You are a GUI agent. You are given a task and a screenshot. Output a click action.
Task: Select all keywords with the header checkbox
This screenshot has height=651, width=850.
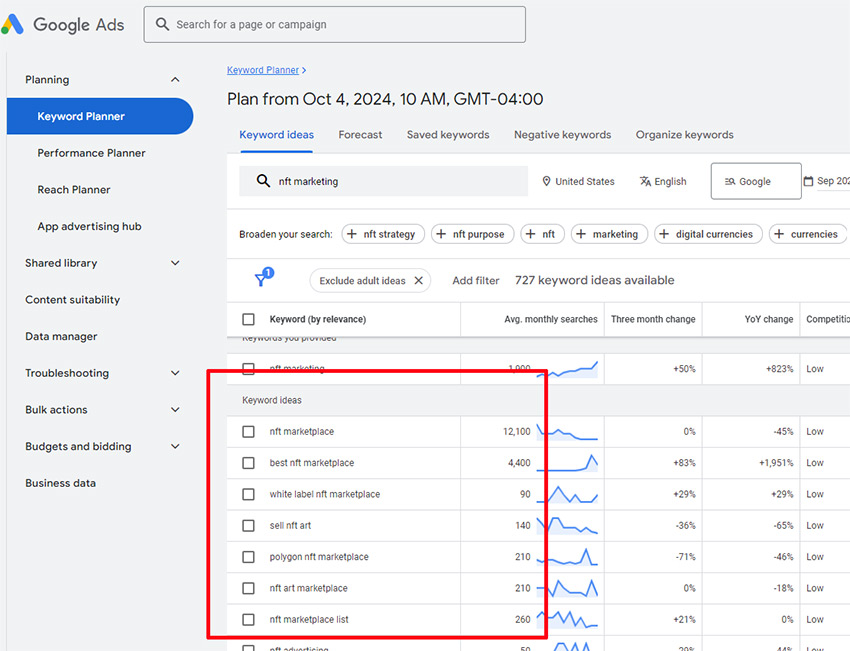(x=248, y=319)
